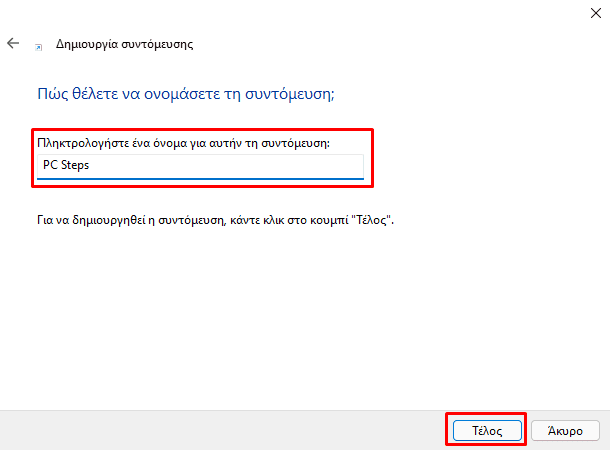Click the label Πληκτρολογήστε ένα όνομα για αυτήν τη συντόμευση:
The image size is (610, 450).
coord(183,143)
